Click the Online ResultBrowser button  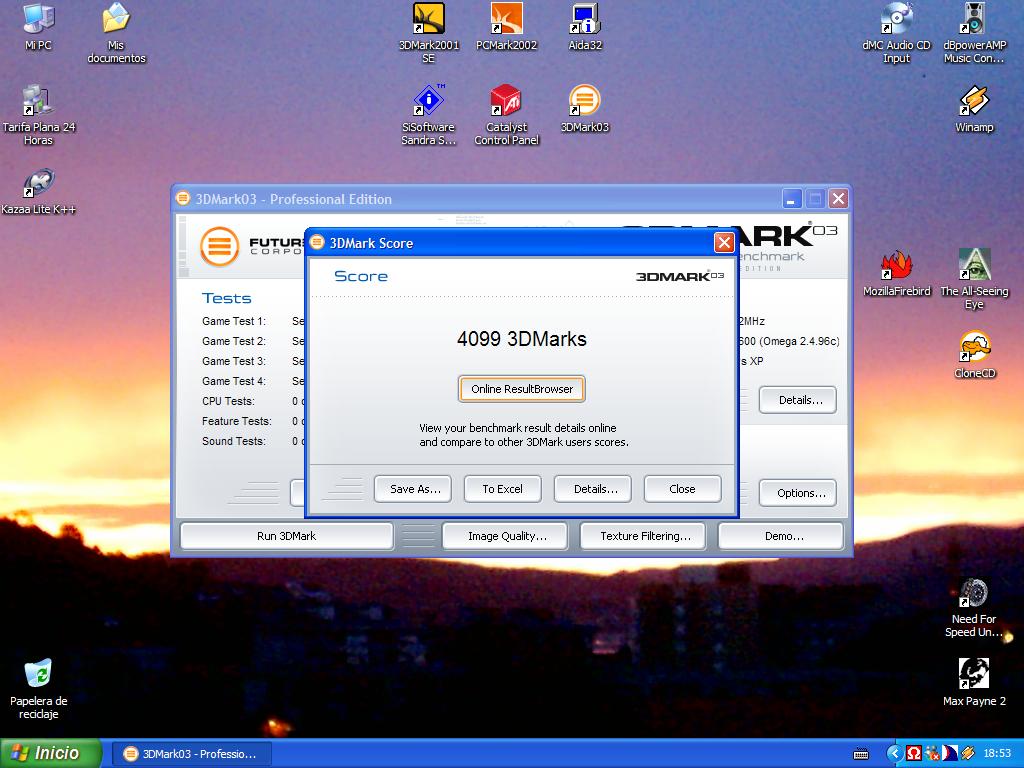[x=522, y=389]
